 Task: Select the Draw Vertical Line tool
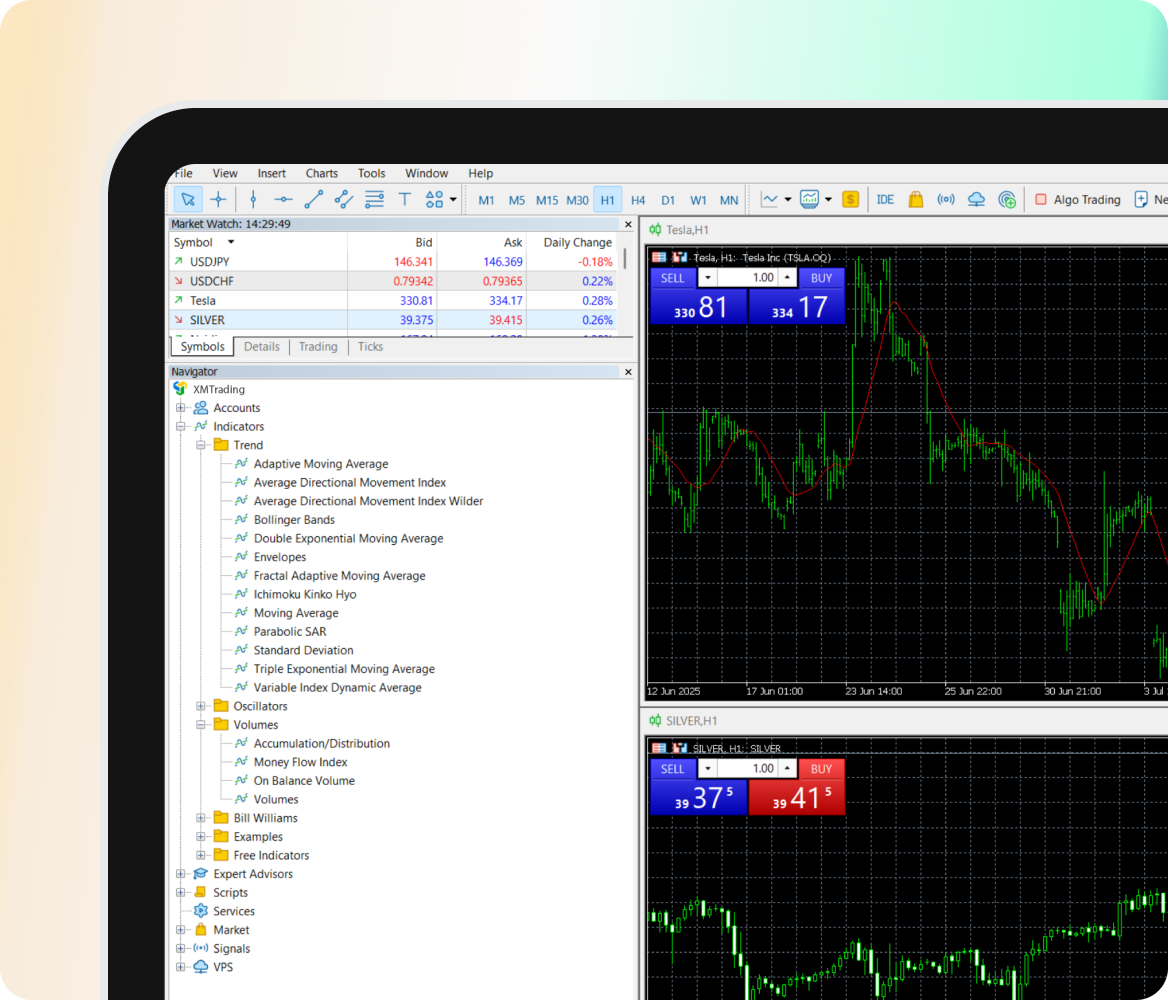(253, 199)
